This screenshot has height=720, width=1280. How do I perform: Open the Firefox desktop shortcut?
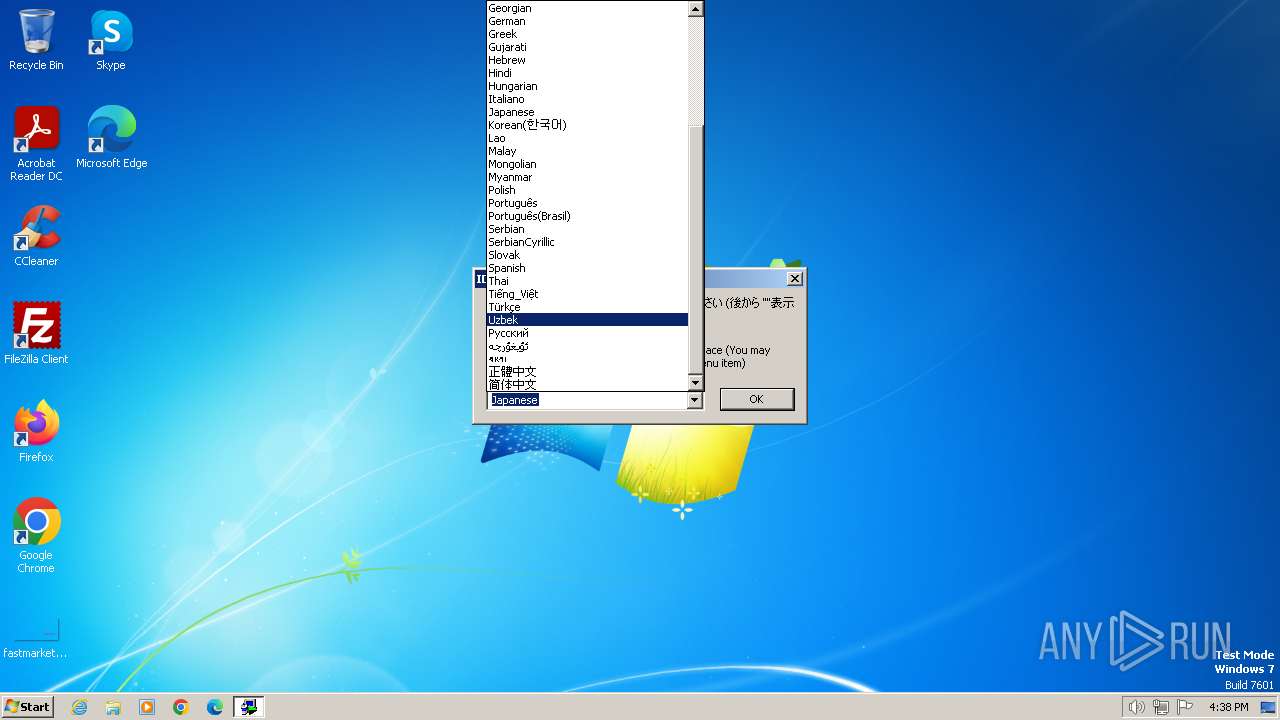pyautogui.click(x=36, y=432)
